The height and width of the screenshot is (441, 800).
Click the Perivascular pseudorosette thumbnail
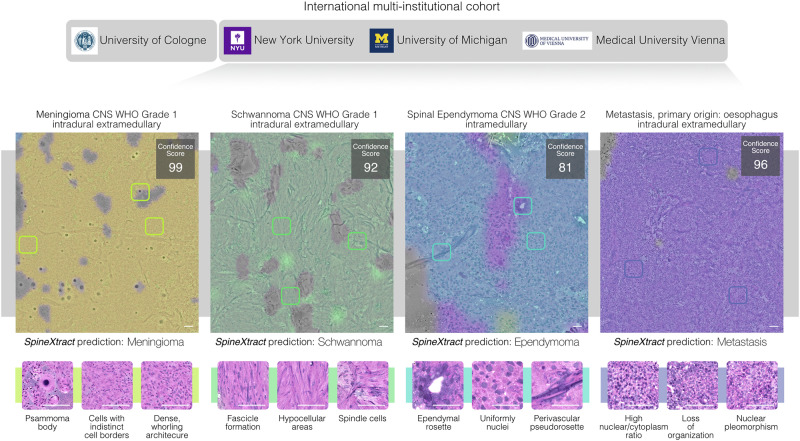[x=557, y=385]
